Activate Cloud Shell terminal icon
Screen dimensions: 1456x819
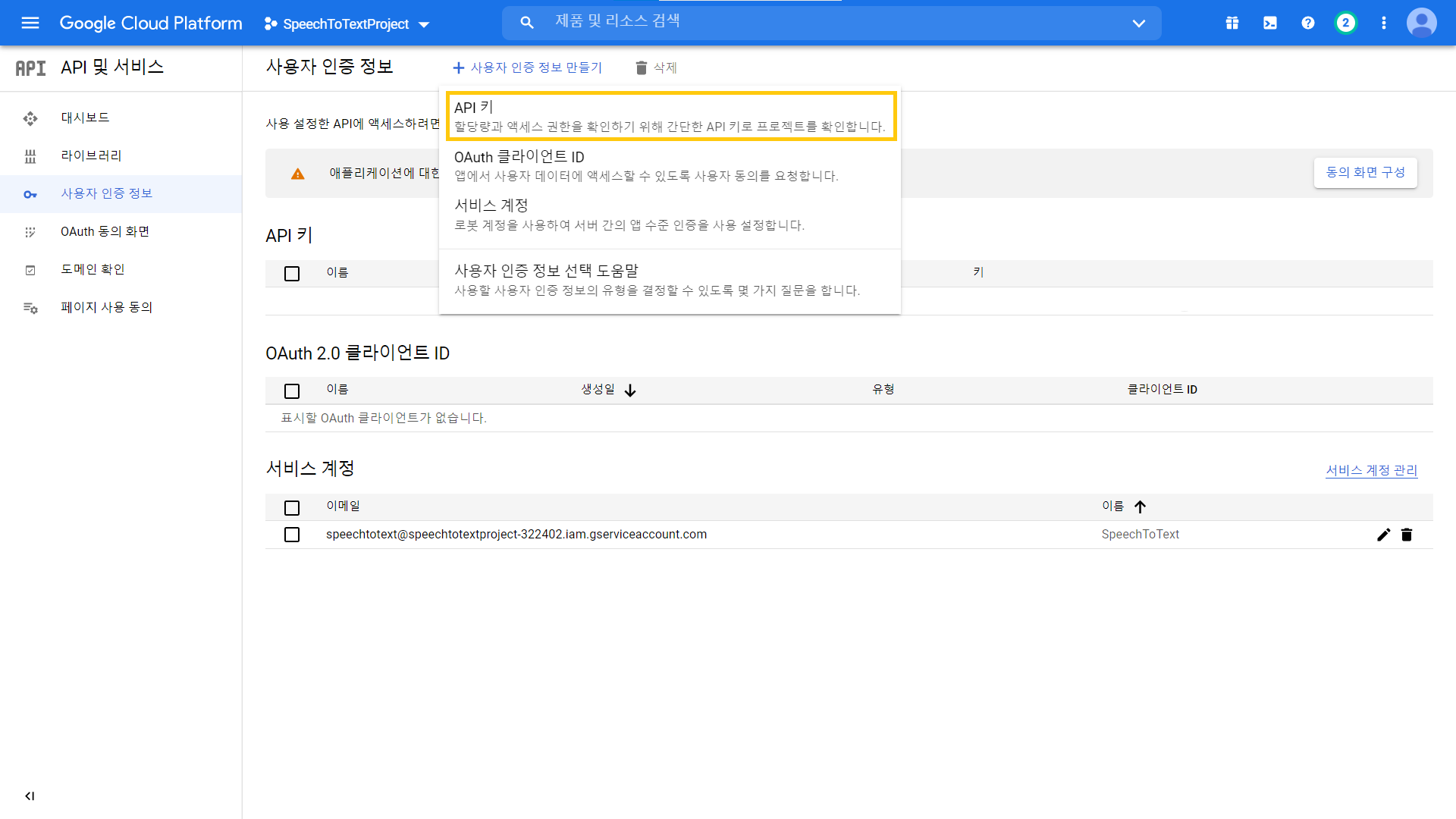[1270, 23]
